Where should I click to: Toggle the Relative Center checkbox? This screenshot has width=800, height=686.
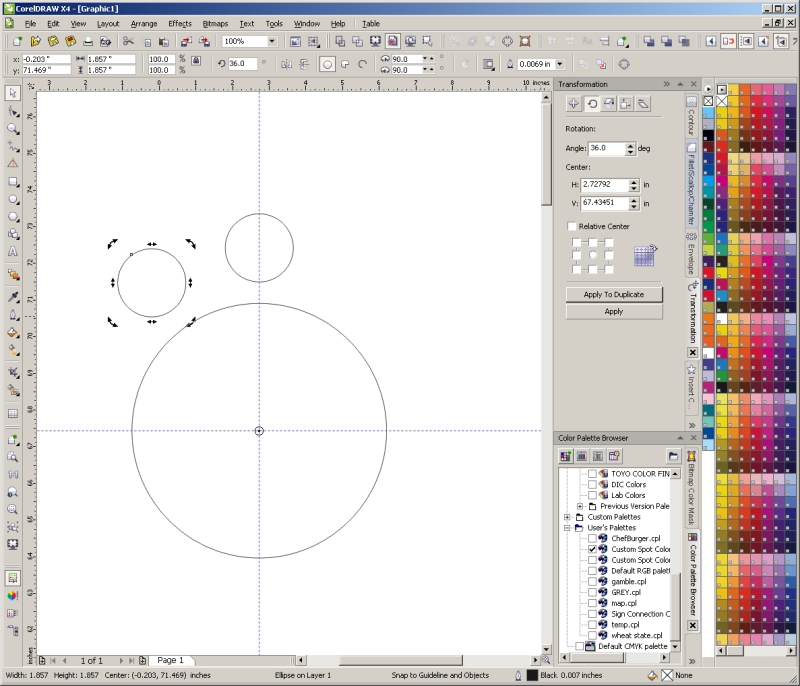point(571,226)
